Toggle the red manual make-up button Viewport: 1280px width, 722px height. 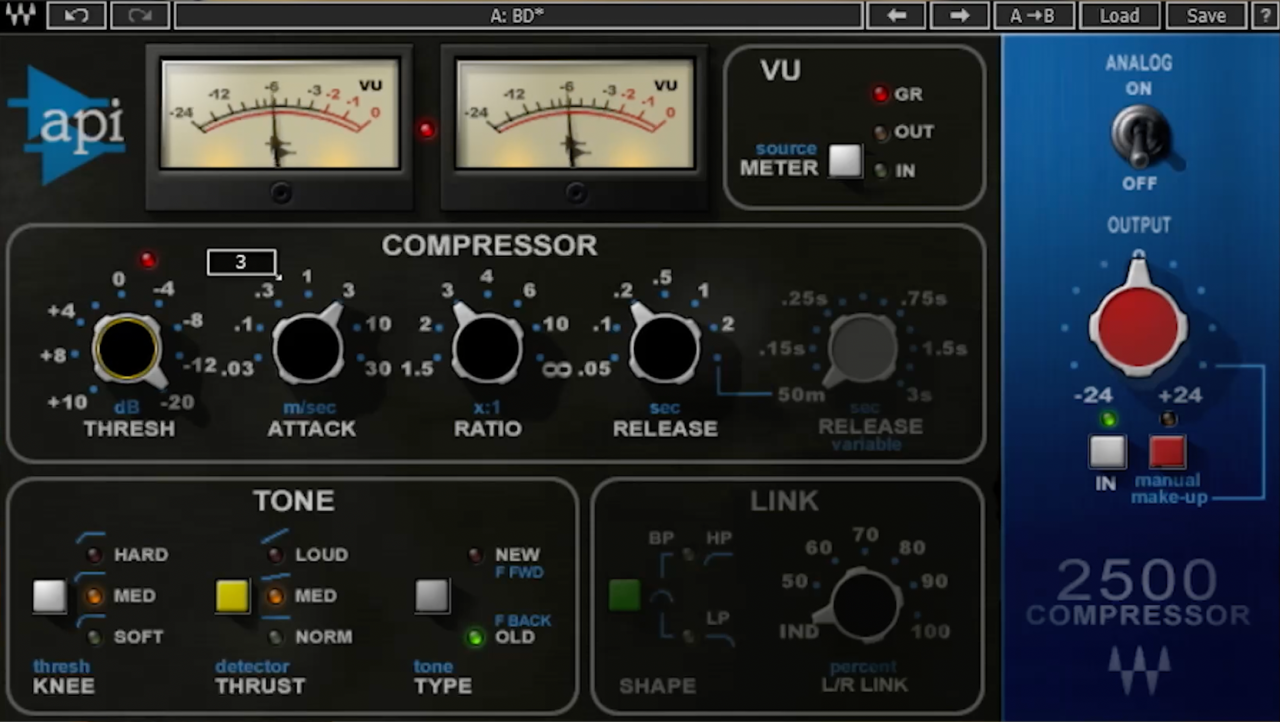coord(1167,452)
